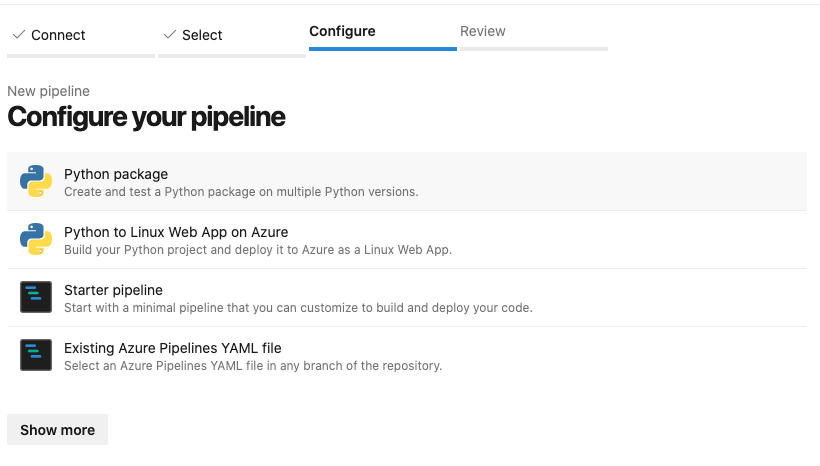Select Python to Linux Web App on Azure
820x466 pixels.
click(x=176, y=232)
